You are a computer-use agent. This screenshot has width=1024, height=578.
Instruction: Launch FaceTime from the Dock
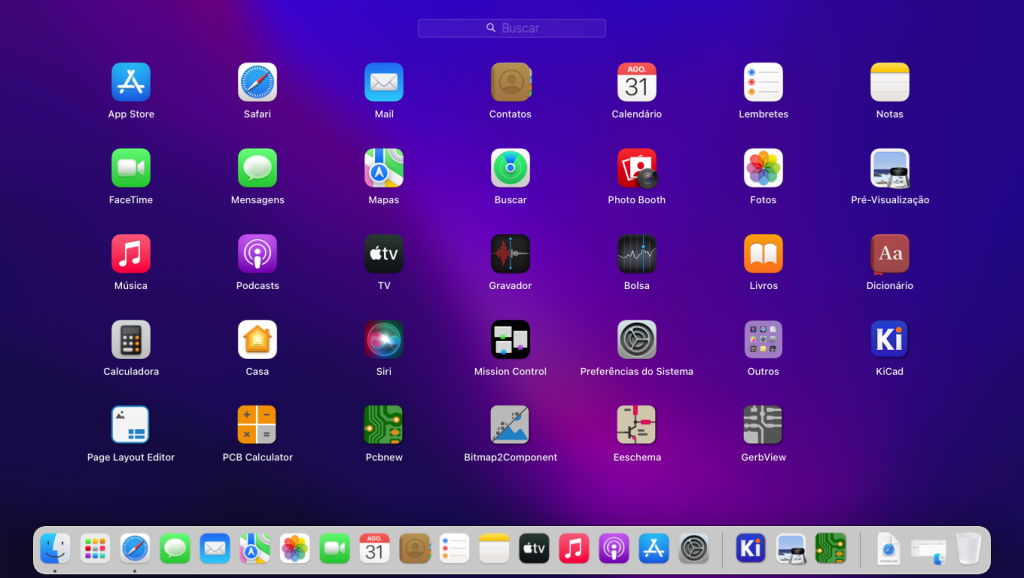(x=334, y=549)
